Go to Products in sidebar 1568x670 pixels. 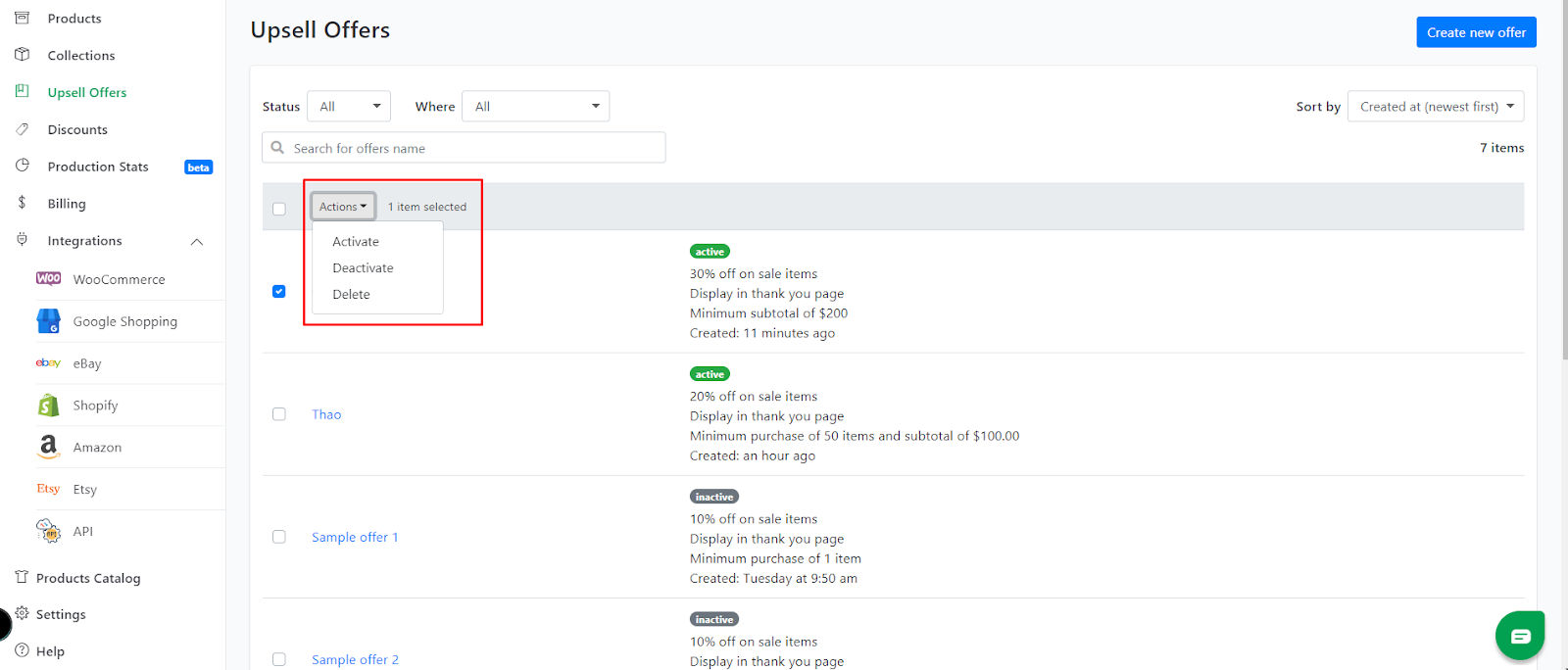click(74, 19)
